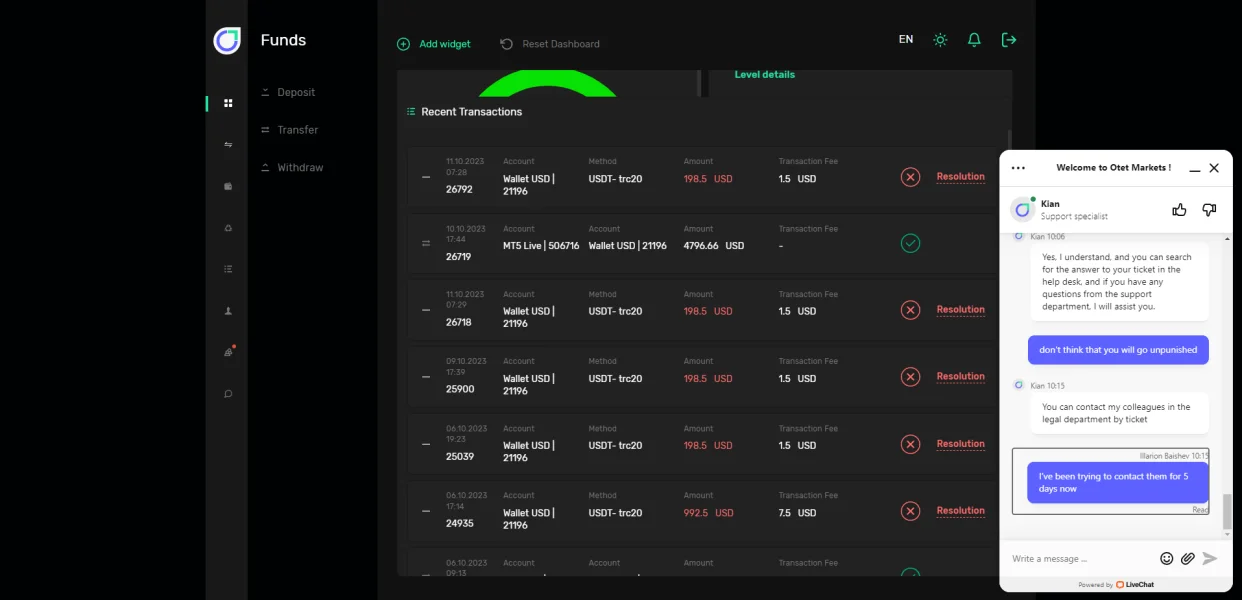Open Transfer in Funds menu
Screen dimensions: 1242x600
point(298,130)
